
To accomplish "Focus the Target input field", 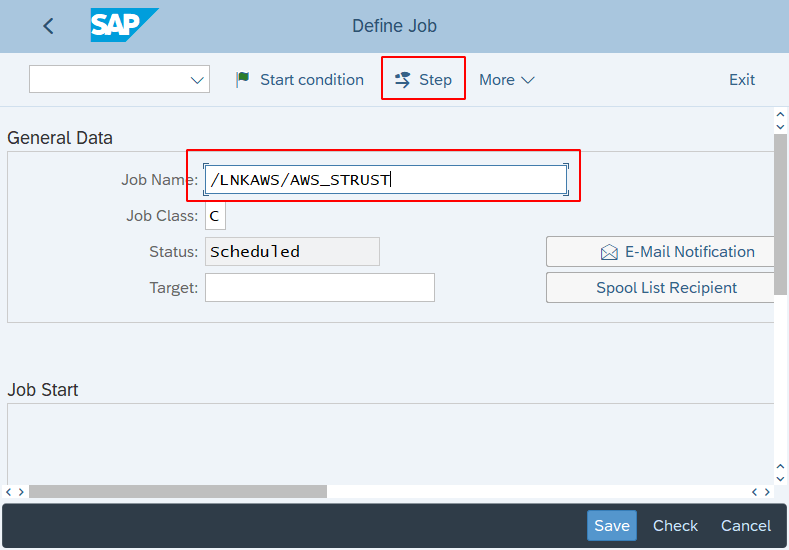I will click(x=319, y=288).
